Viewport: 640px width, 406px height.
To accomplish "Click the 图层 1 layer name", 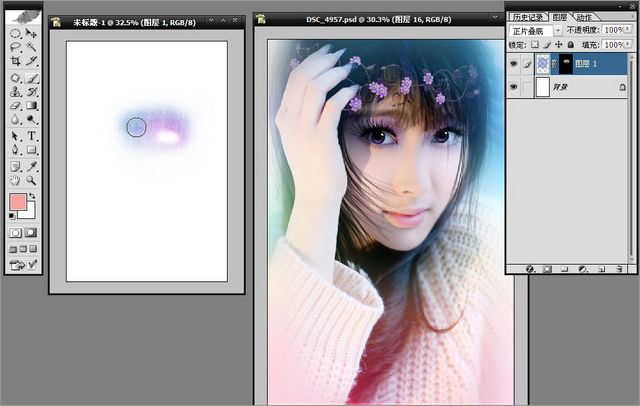I will (x=586, y=64).
